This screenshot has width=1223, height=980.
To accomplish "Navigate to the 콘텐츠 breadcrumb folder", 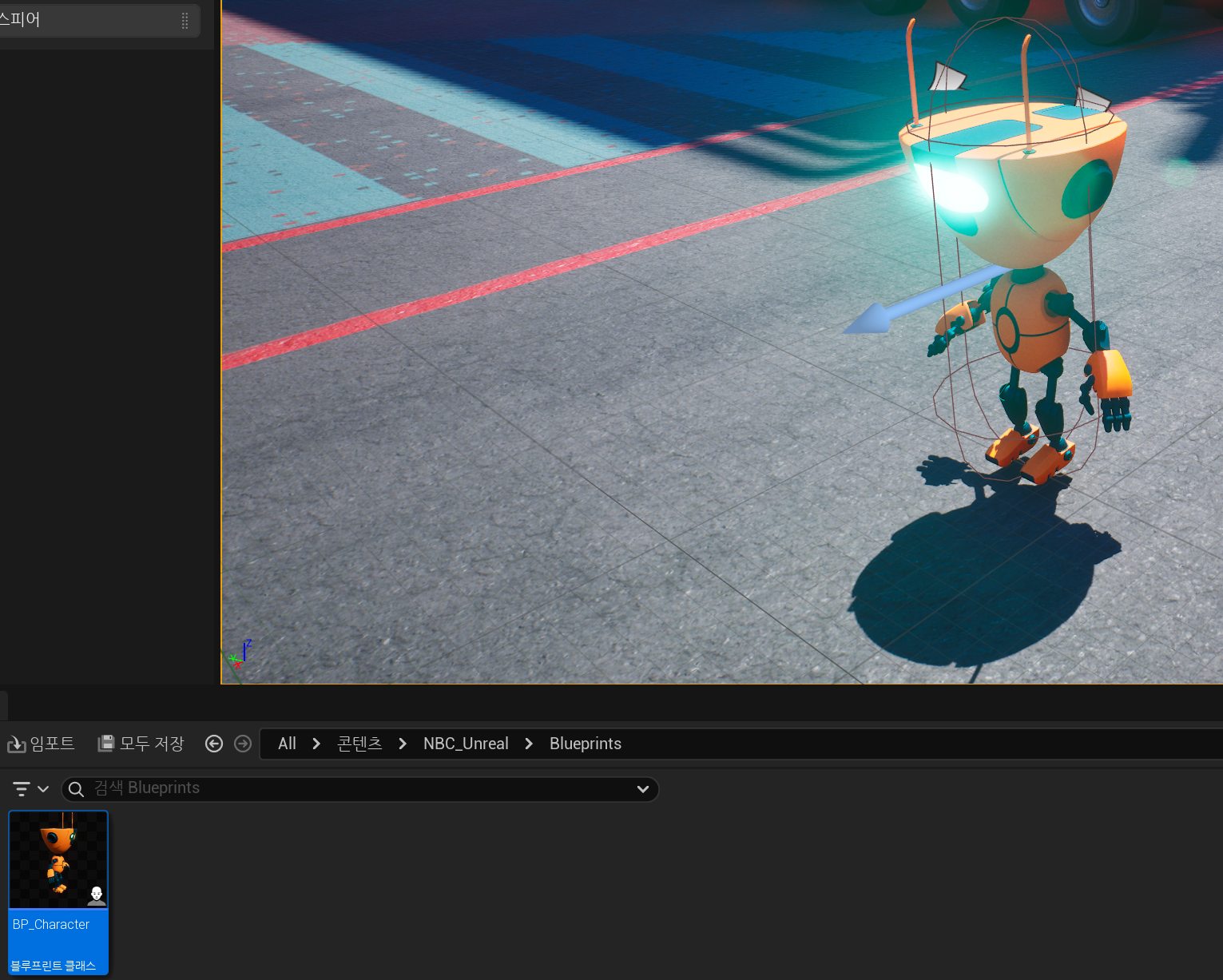I will tap(359, 744).
